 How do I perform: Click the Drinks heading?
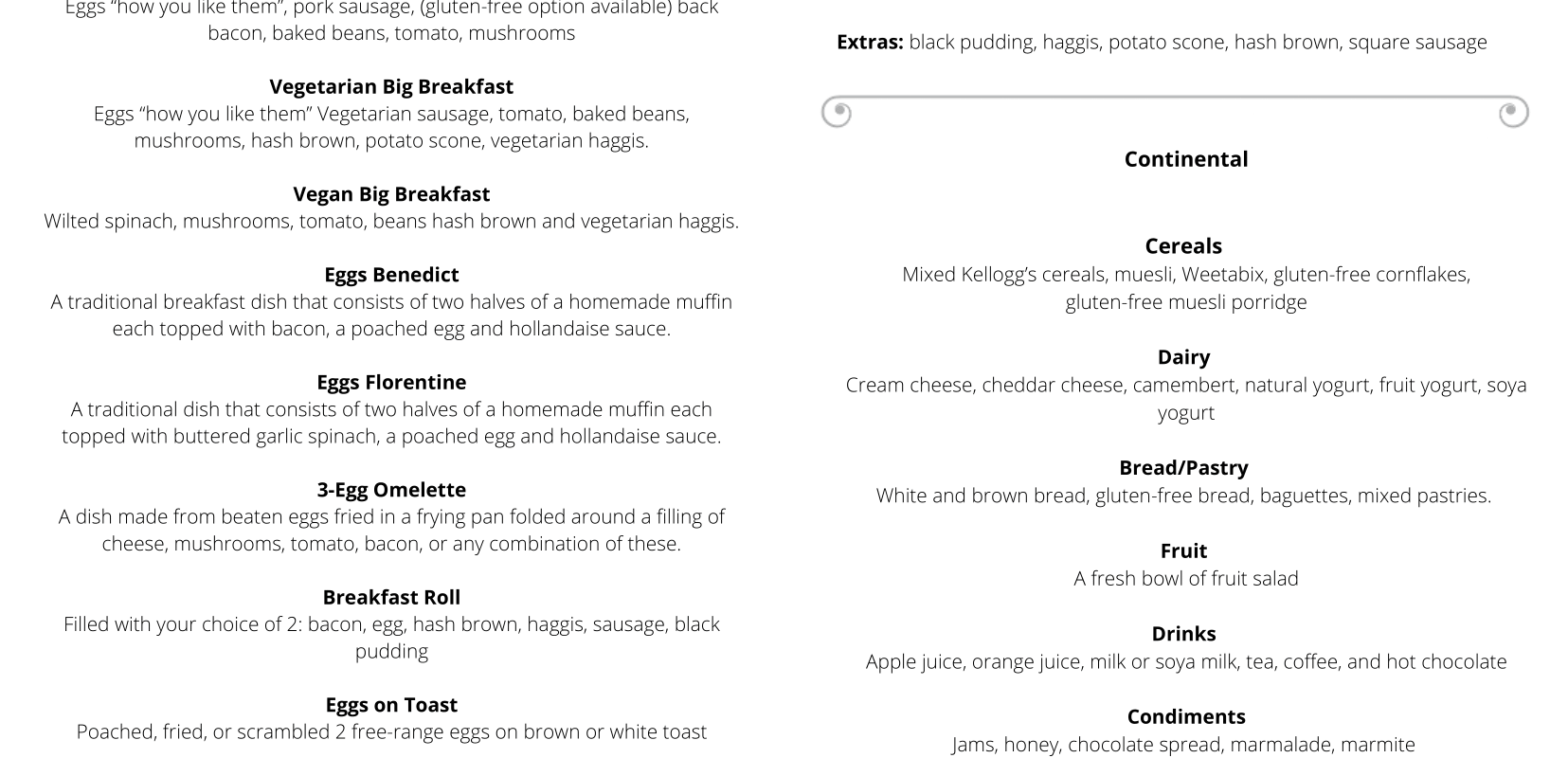[x=1183, y=634]
